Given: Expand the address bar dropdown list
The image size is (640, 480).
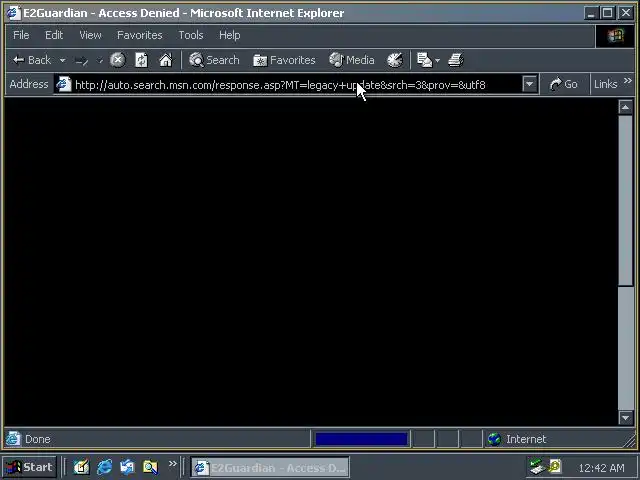Looking at the screenshot, I should [x=530, y=84].
